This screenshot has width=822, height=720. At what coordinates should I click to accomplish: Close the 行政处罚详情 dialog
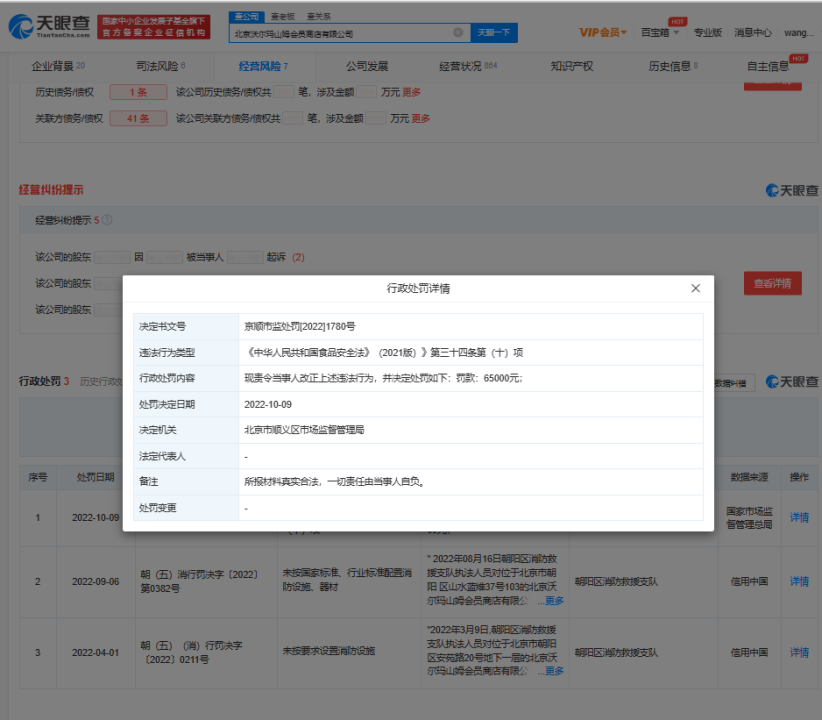point(695,288)
